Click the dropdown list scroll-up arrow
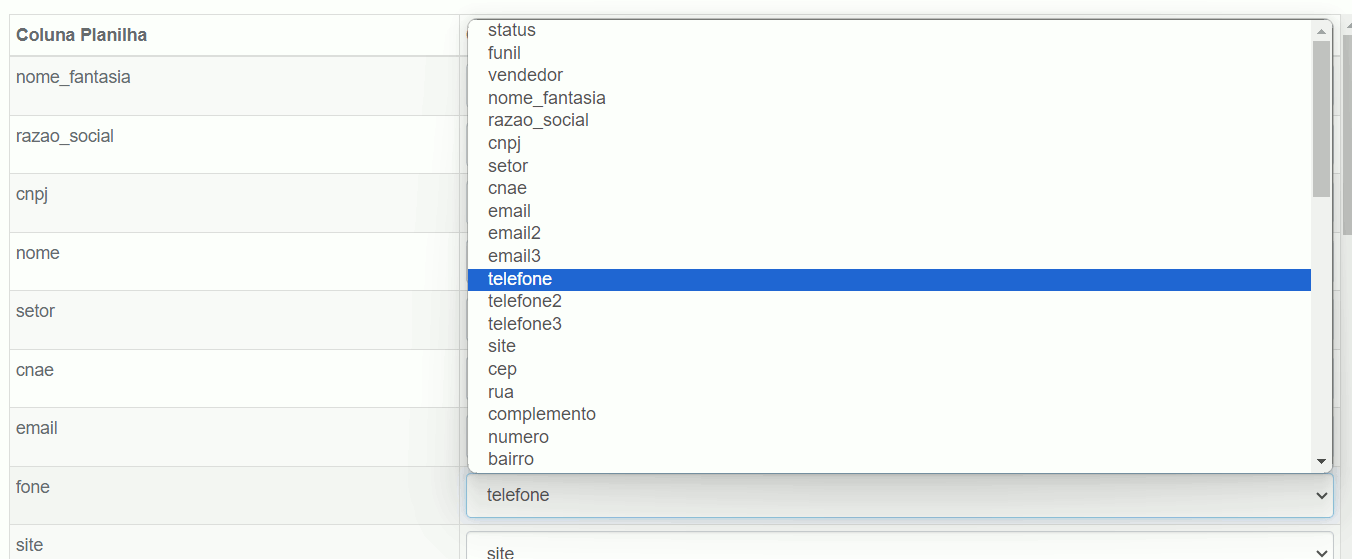 pos(1321,31)
